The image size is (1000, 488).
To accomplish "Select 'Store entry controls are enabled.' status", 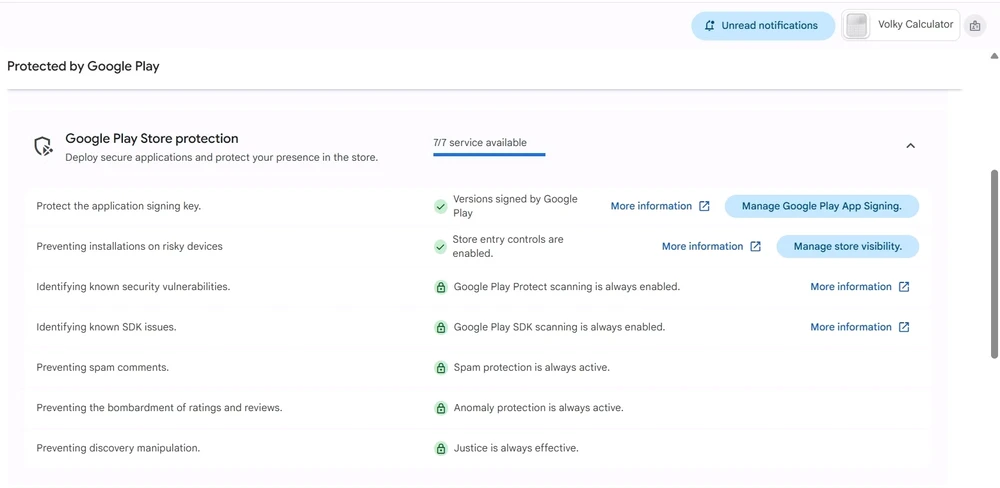I will [x=508, y=246].
